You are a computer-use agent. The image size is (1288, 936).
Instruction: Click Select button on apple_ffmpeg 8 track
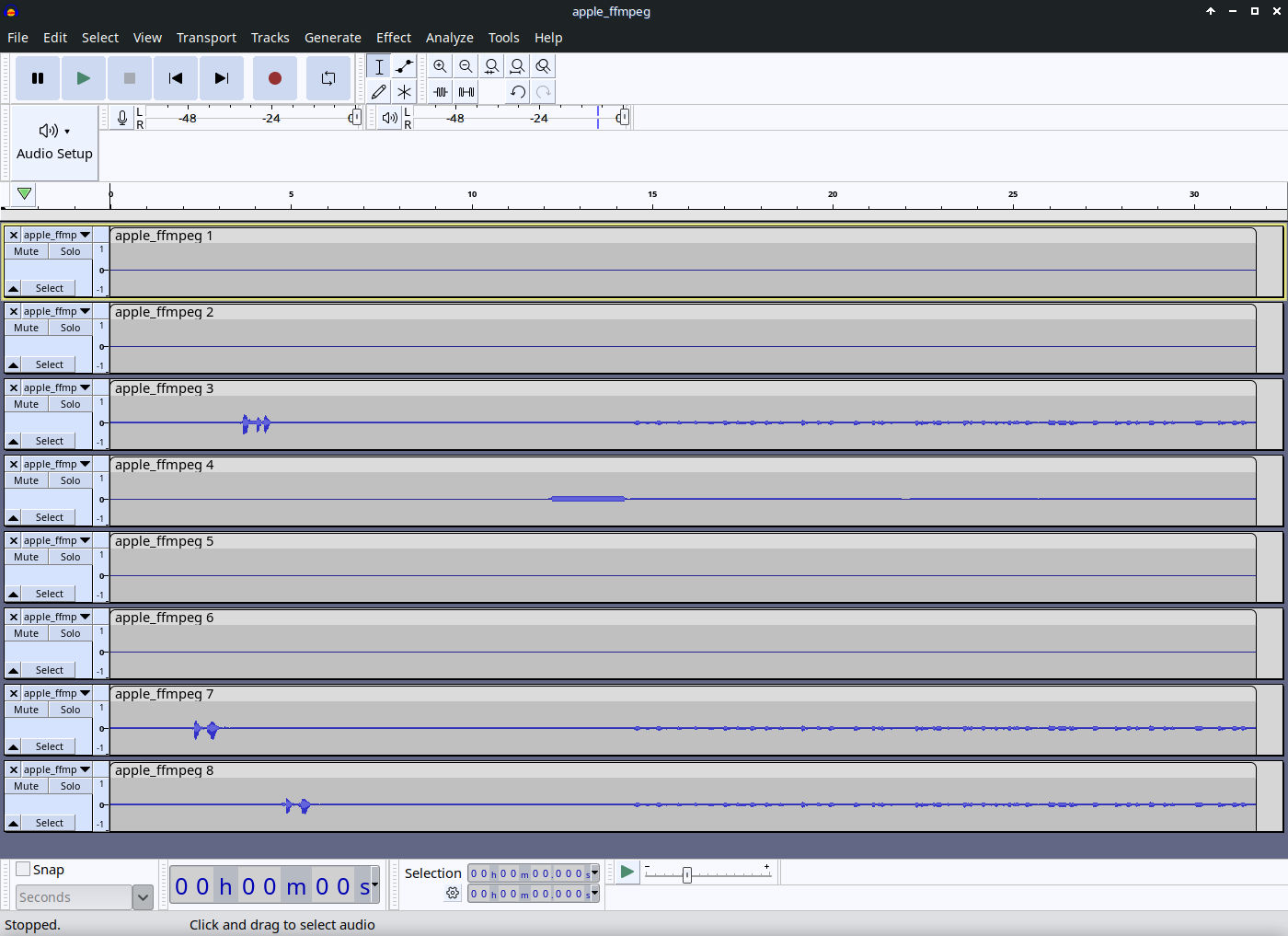(x=50, y=823)
